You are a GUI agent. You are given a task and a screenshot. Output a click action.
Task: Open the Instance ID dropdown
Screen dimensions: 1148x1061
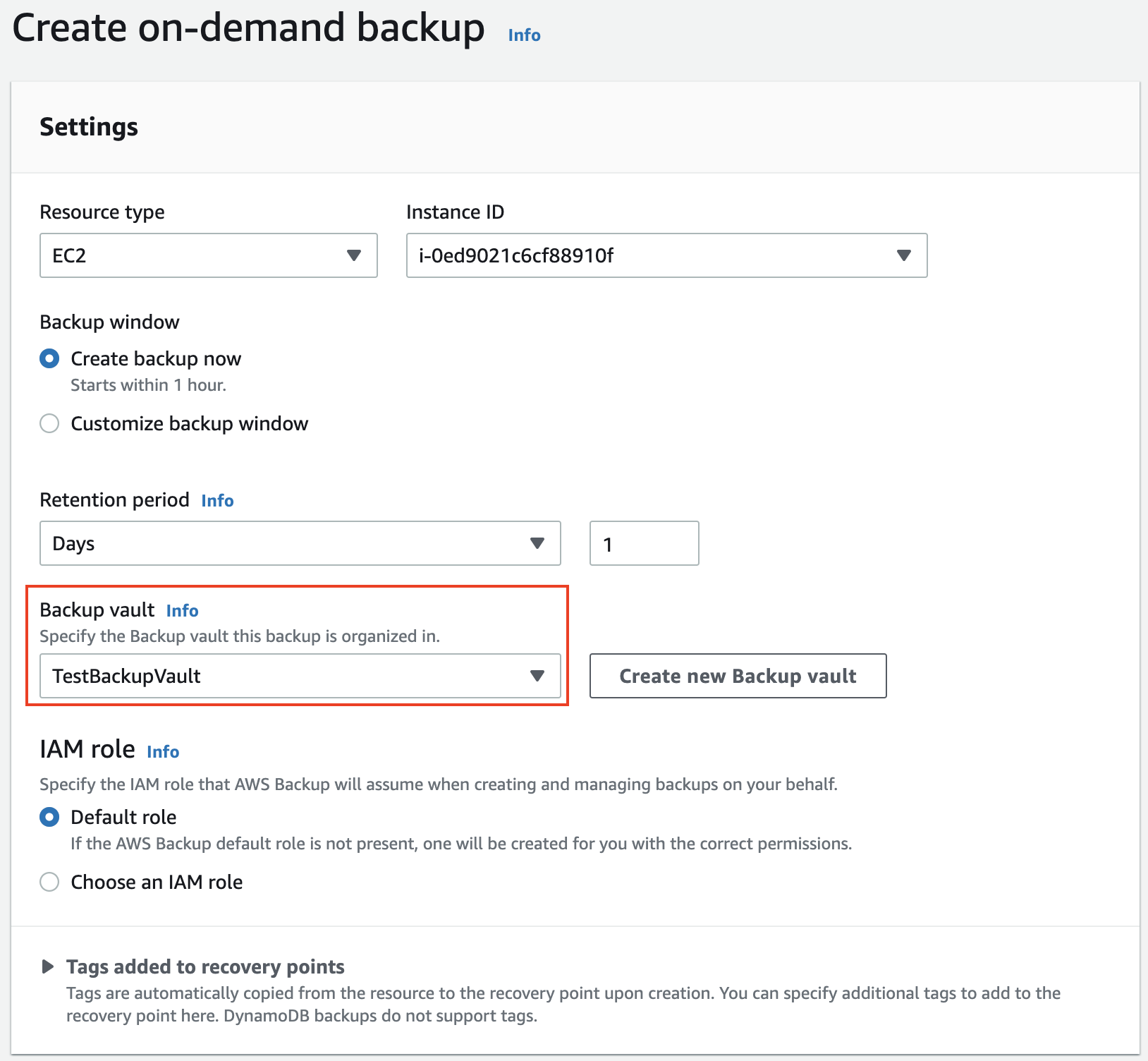click(666, 255)
